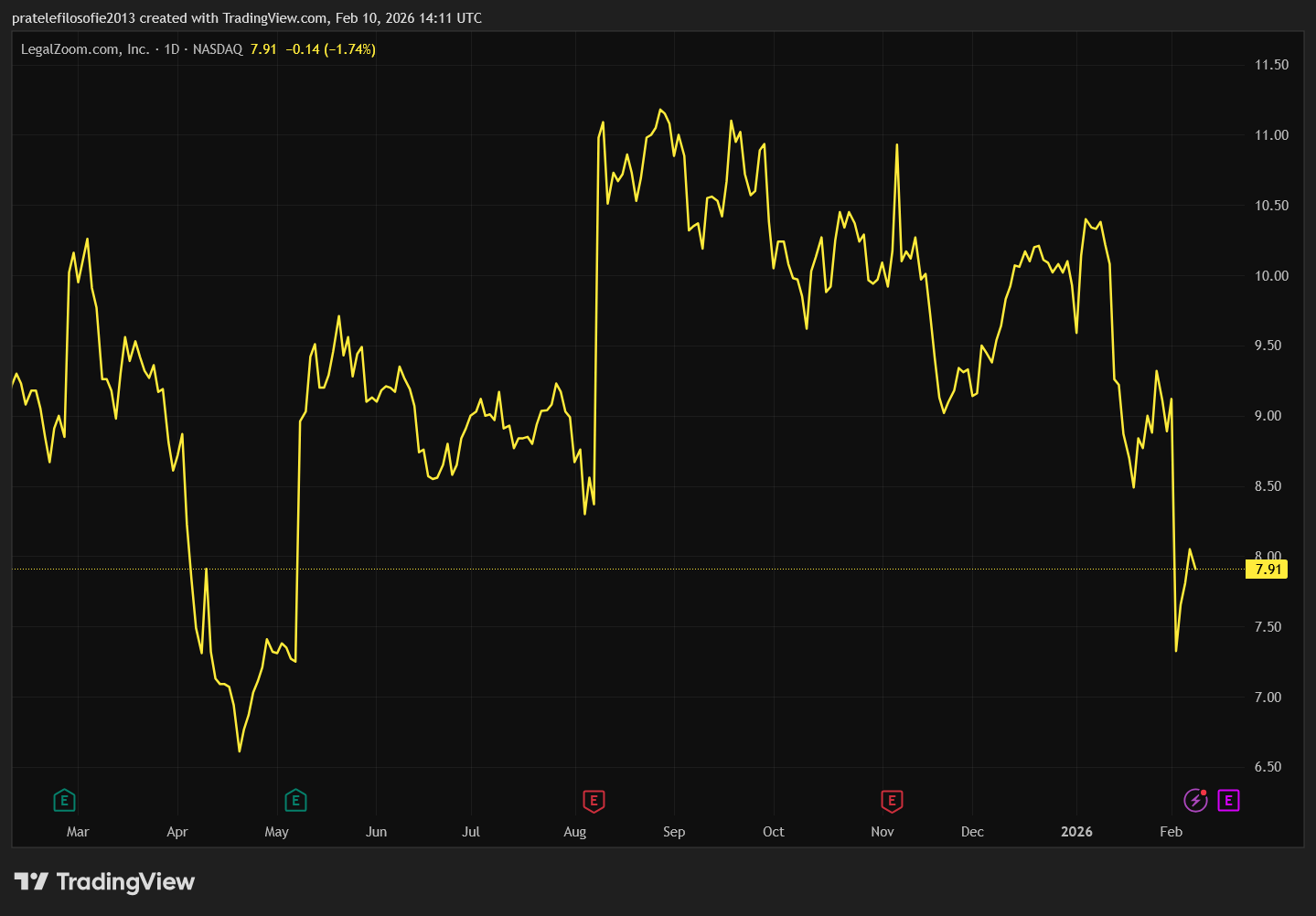The image size is (1316, 916).
Task: Click the Nov label on the time axis
Action: click(x=883, y=832)
